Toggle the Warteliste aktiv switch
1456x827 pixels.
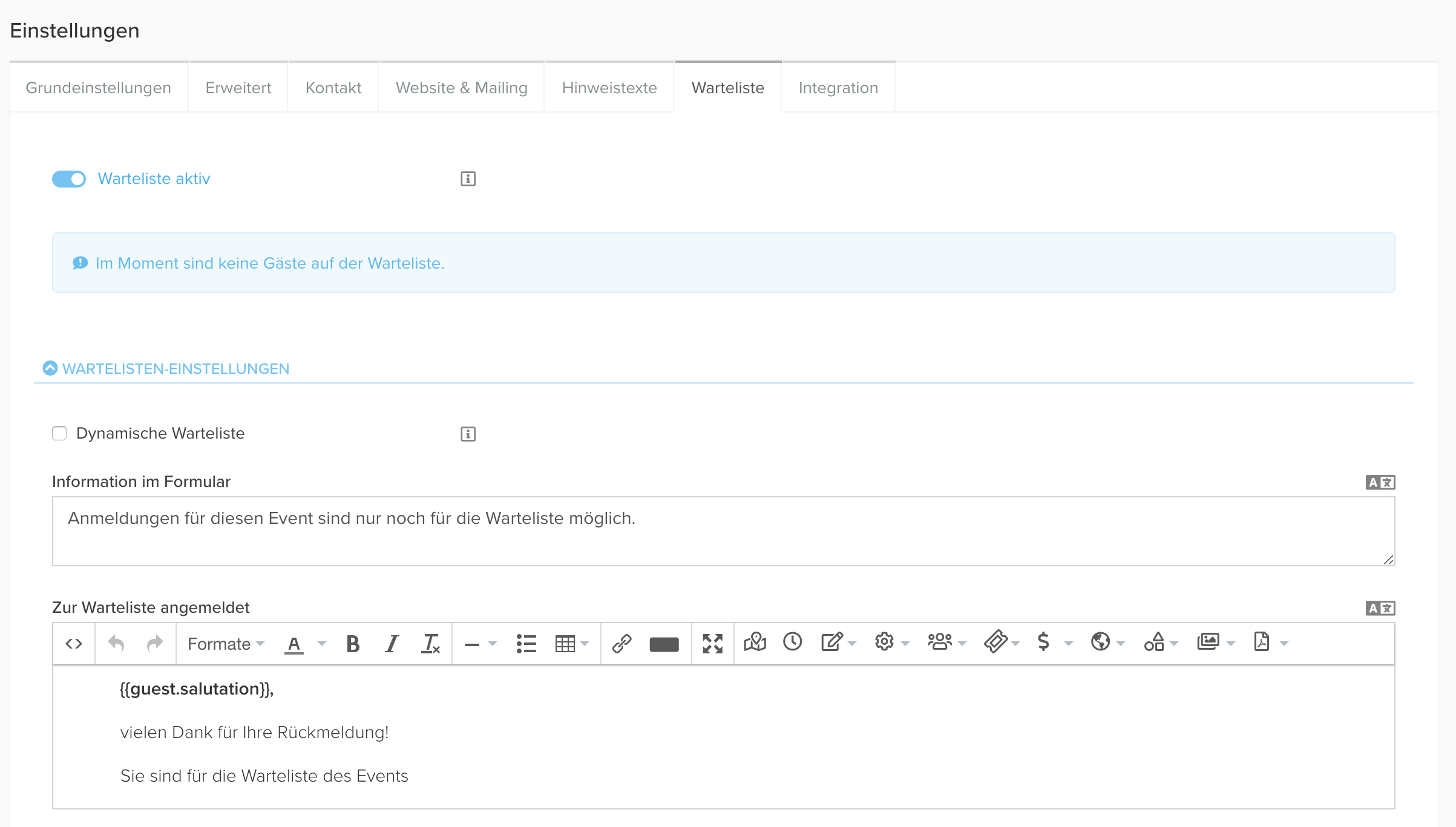click(69, 179)
